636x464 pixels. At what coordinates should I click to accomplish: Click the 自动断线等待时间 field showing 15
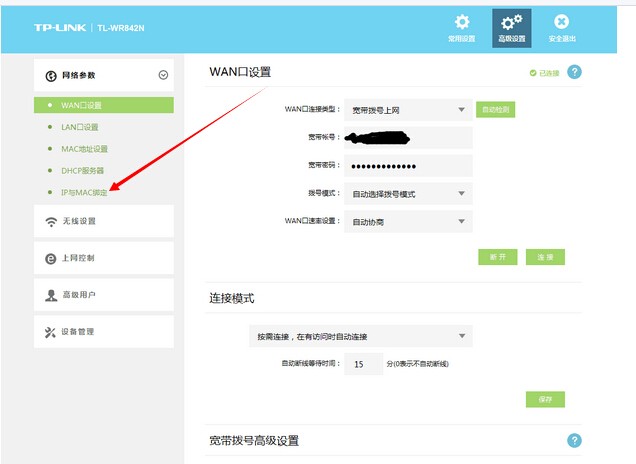[x=363, y=364]
